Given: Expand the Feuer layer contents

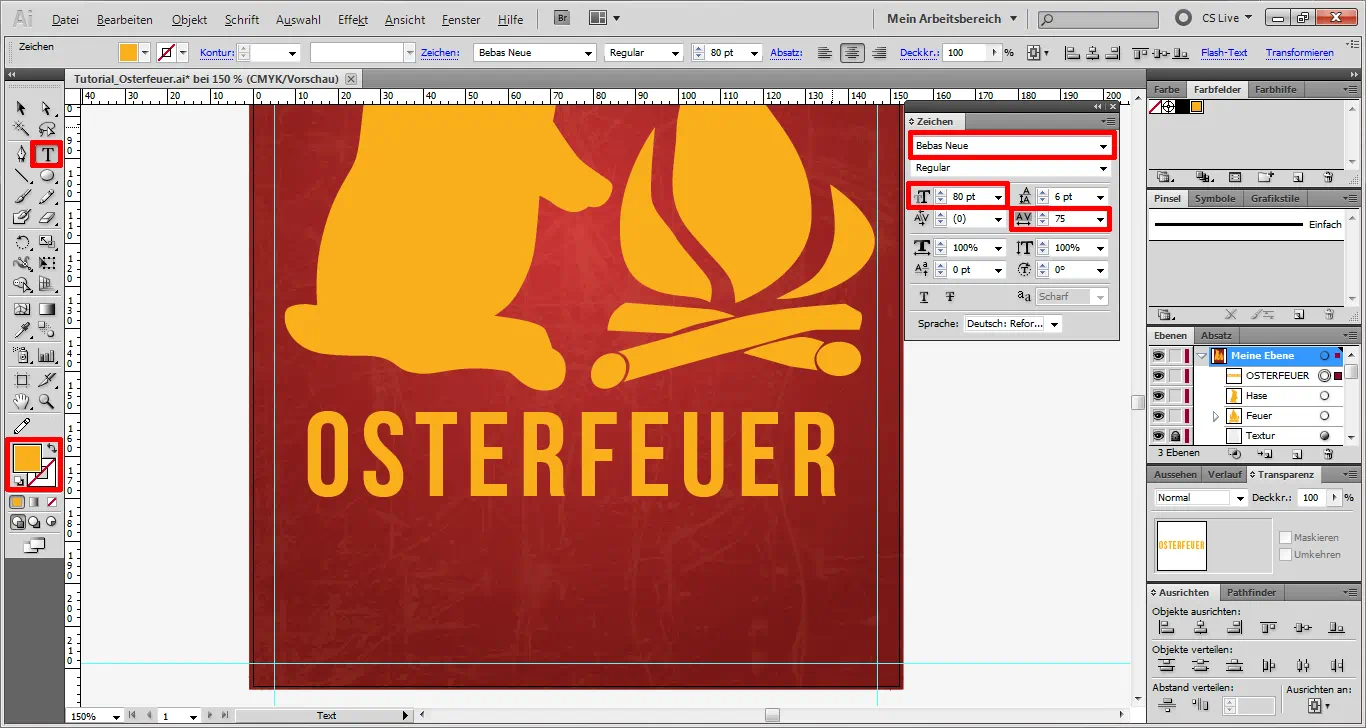Looking at the screenshot, I should point(1216,416).
